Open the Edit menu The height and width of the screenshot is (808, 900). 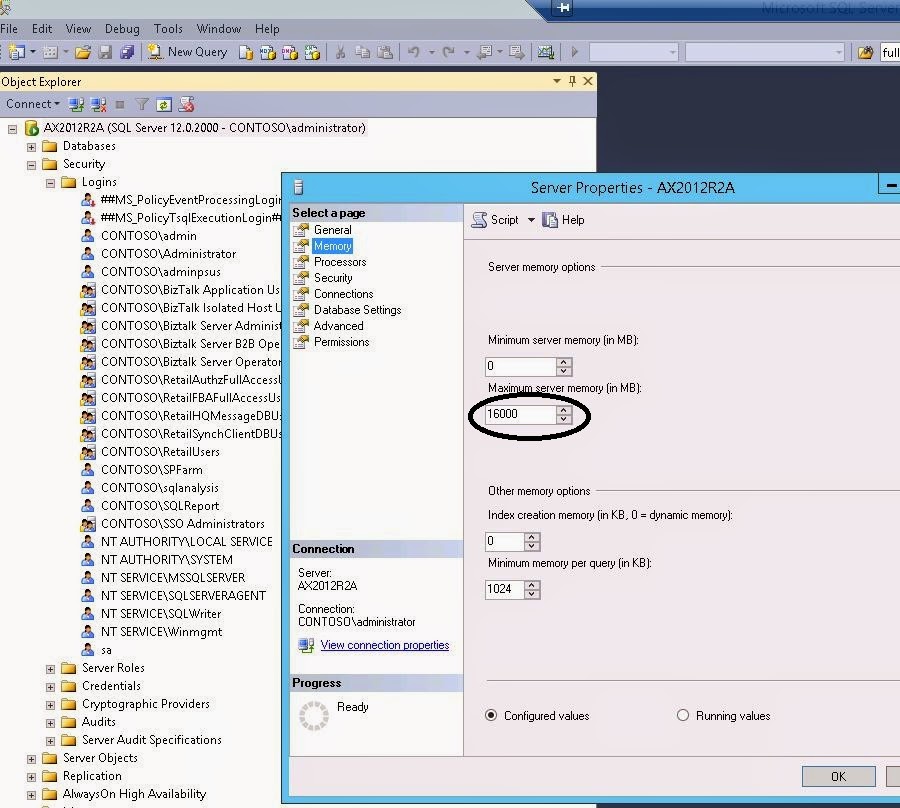(x=42, y=29)
